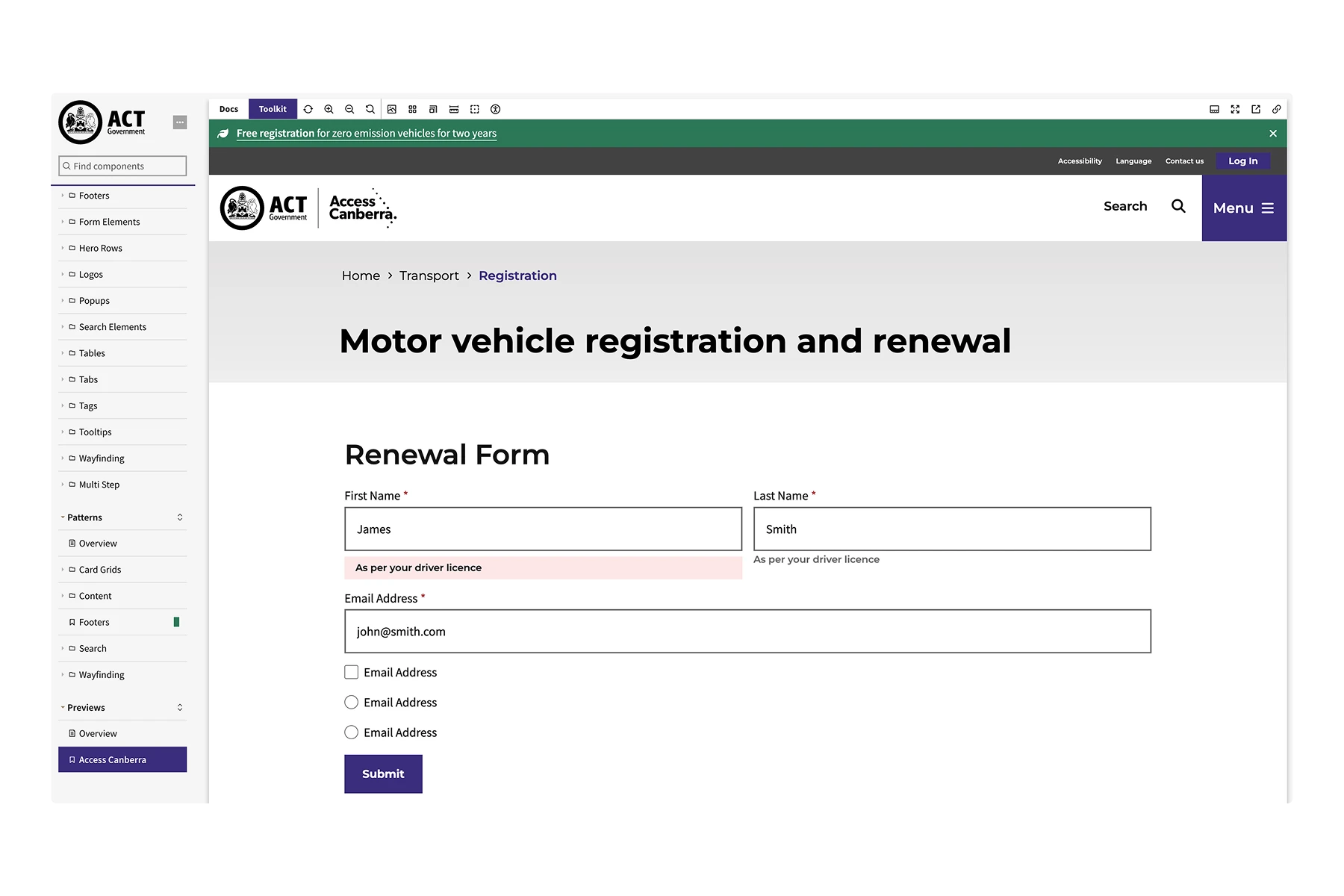Select the last Email Address radio button
Image resolution: width=1344 pixels, height=896 pixels.
[x=352, y=732]
